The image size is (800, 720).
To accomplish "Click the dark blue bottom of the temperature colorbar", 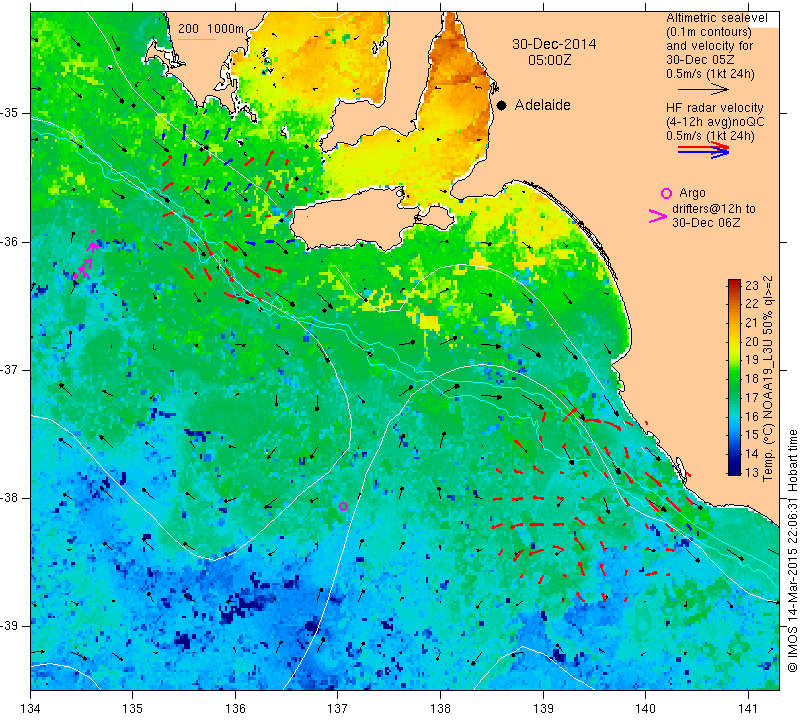I will click(x=734, y=470).
